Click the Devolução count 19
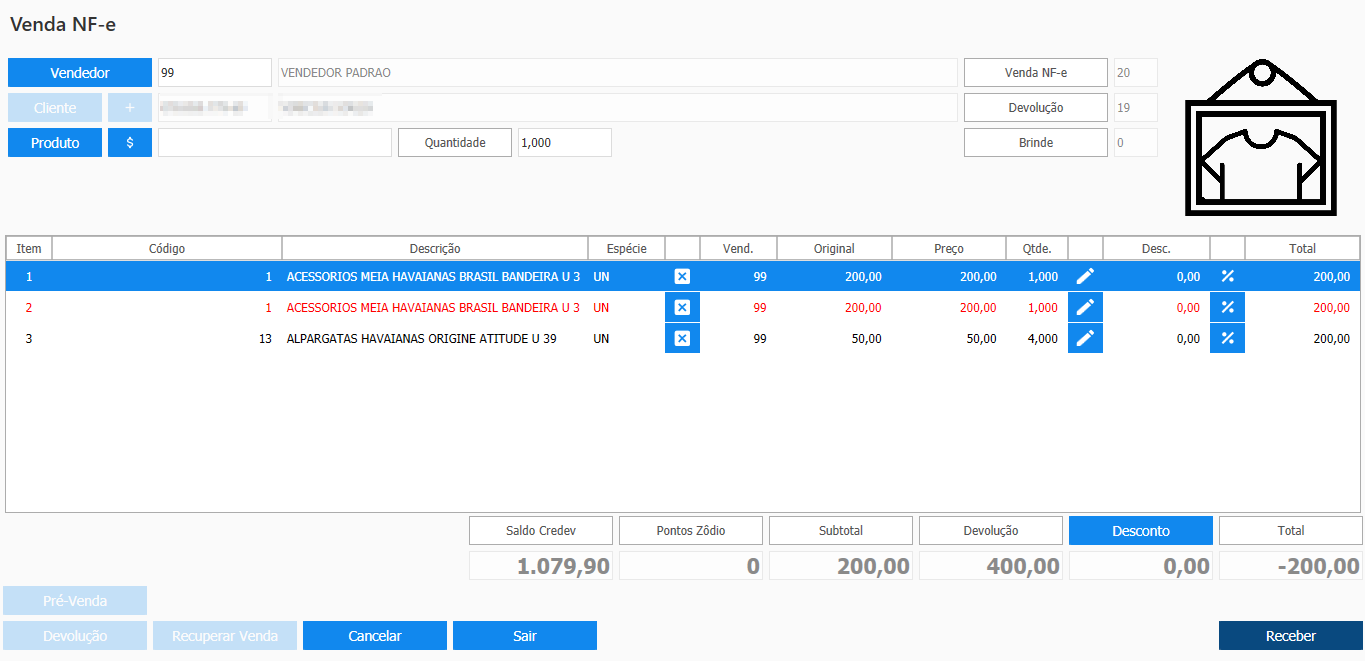Screen dimensions: 1365x661 point(1135,108)
